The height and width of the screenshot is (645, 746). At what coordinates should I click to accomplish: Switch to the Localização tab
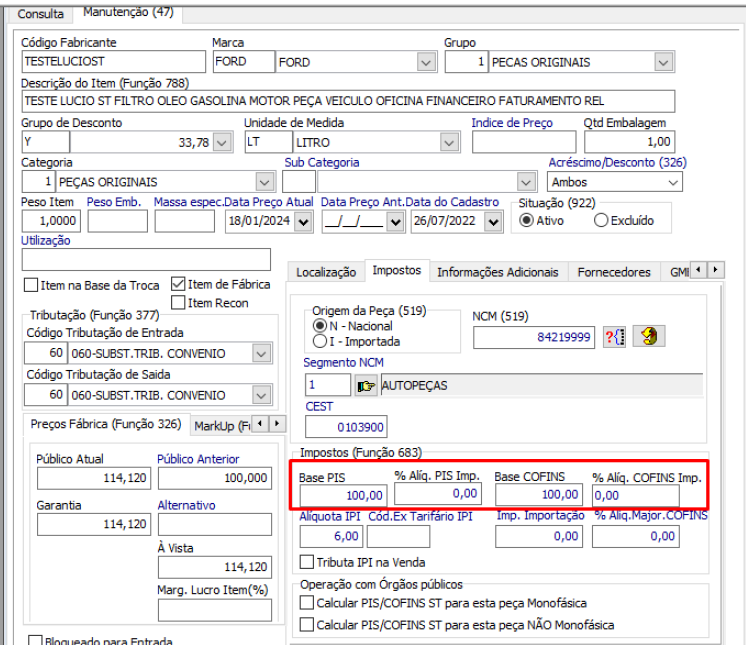326,272
